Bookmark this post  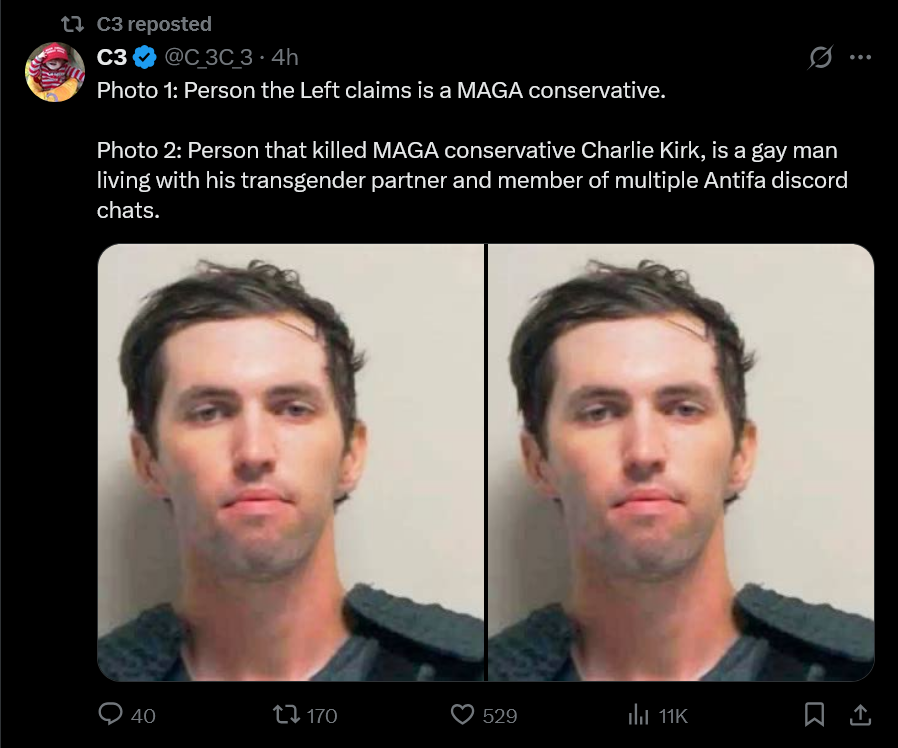[x=814, y=714]
